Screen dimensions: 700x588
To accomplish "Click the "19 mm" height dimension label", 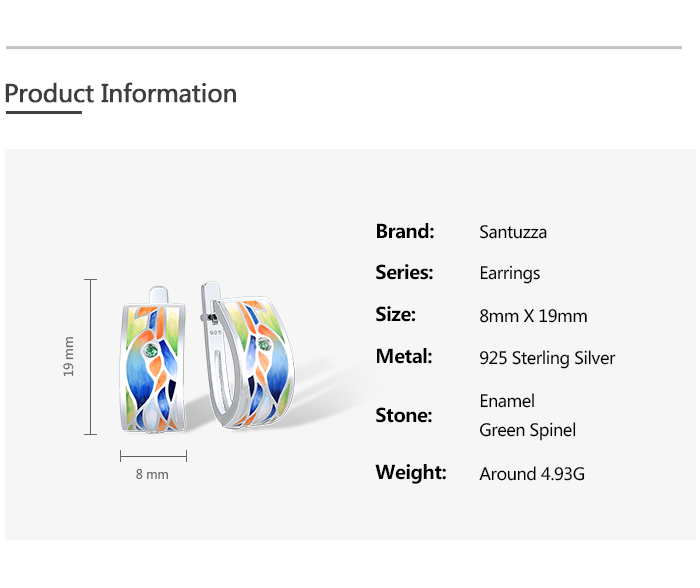I will pos(69,357).
